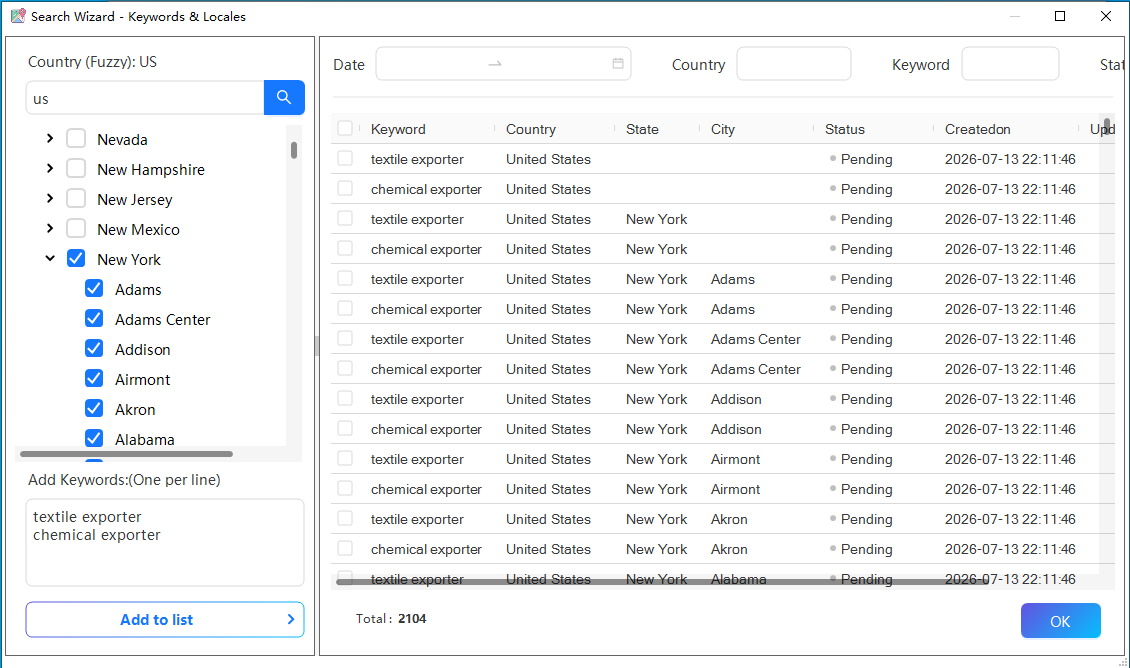Click the country fuzzy search input containing us
Image resolution: width=1130 pixels, height=668 pixels.
(146, 98)
